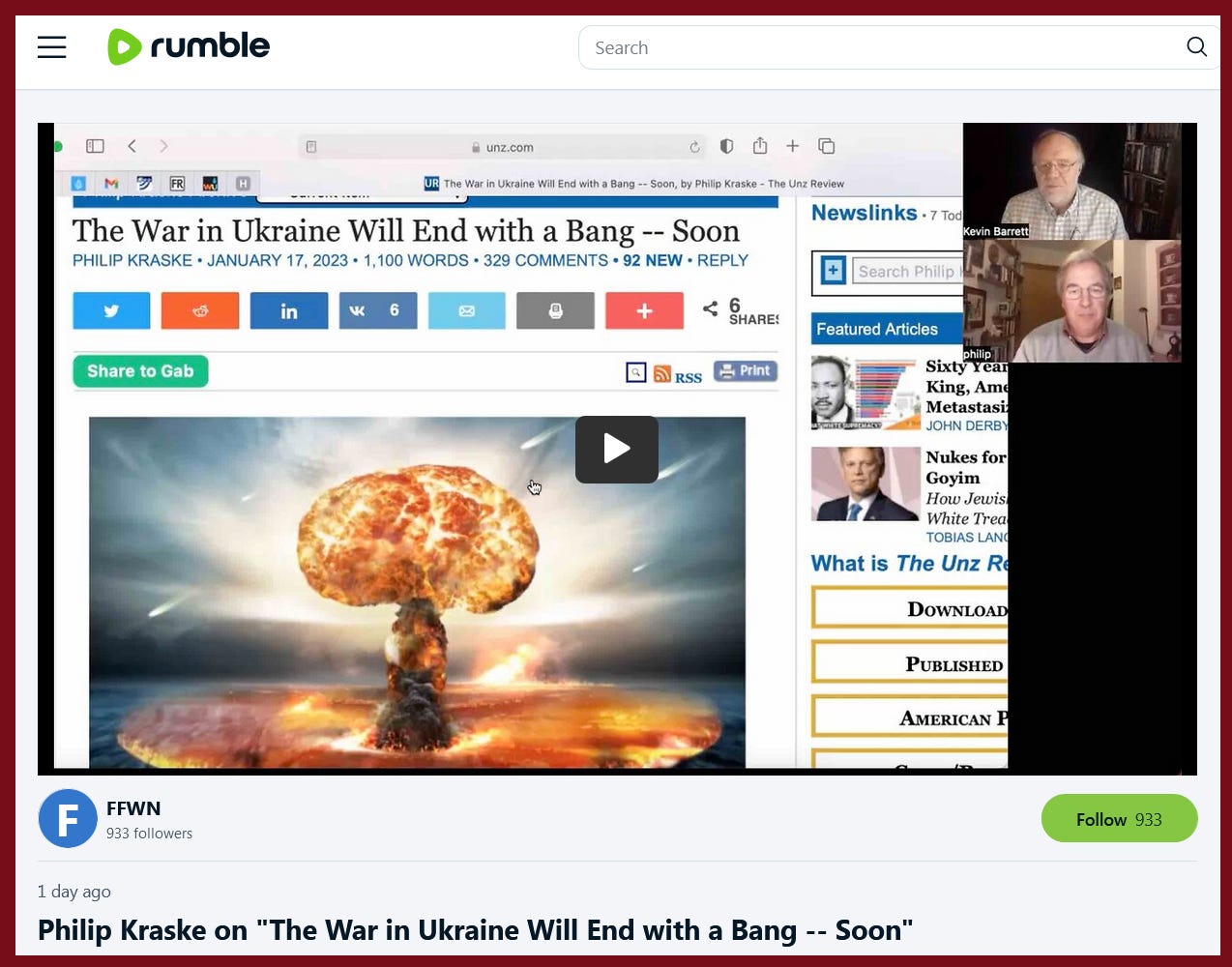The width and height of the screenshot is (1232, 967).
Task: Open the FFWN channel name link
Action: click(x=133, y=808)
